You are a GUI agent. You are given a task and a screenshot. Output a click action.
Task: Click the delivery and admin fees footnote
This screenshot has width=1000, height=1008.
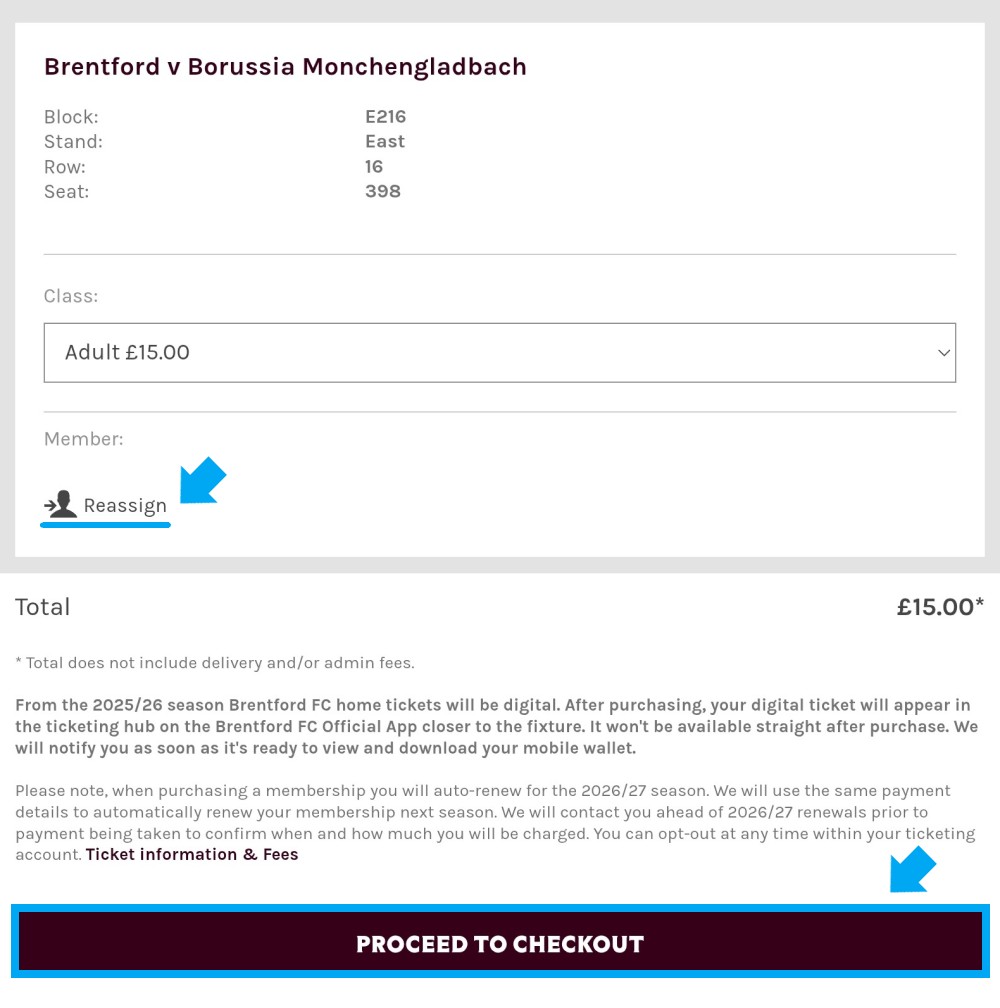coord(215,663)
